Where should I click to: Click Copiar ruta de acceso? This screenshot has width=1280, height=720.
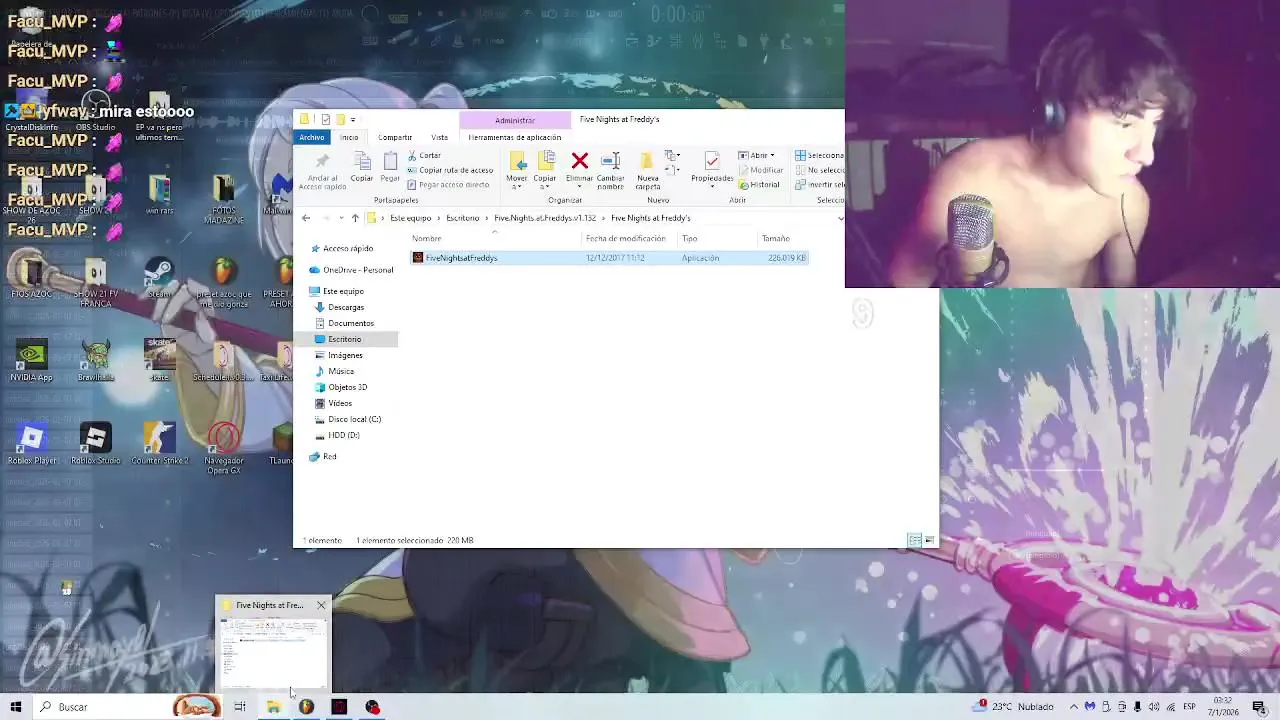pos(450,170)
